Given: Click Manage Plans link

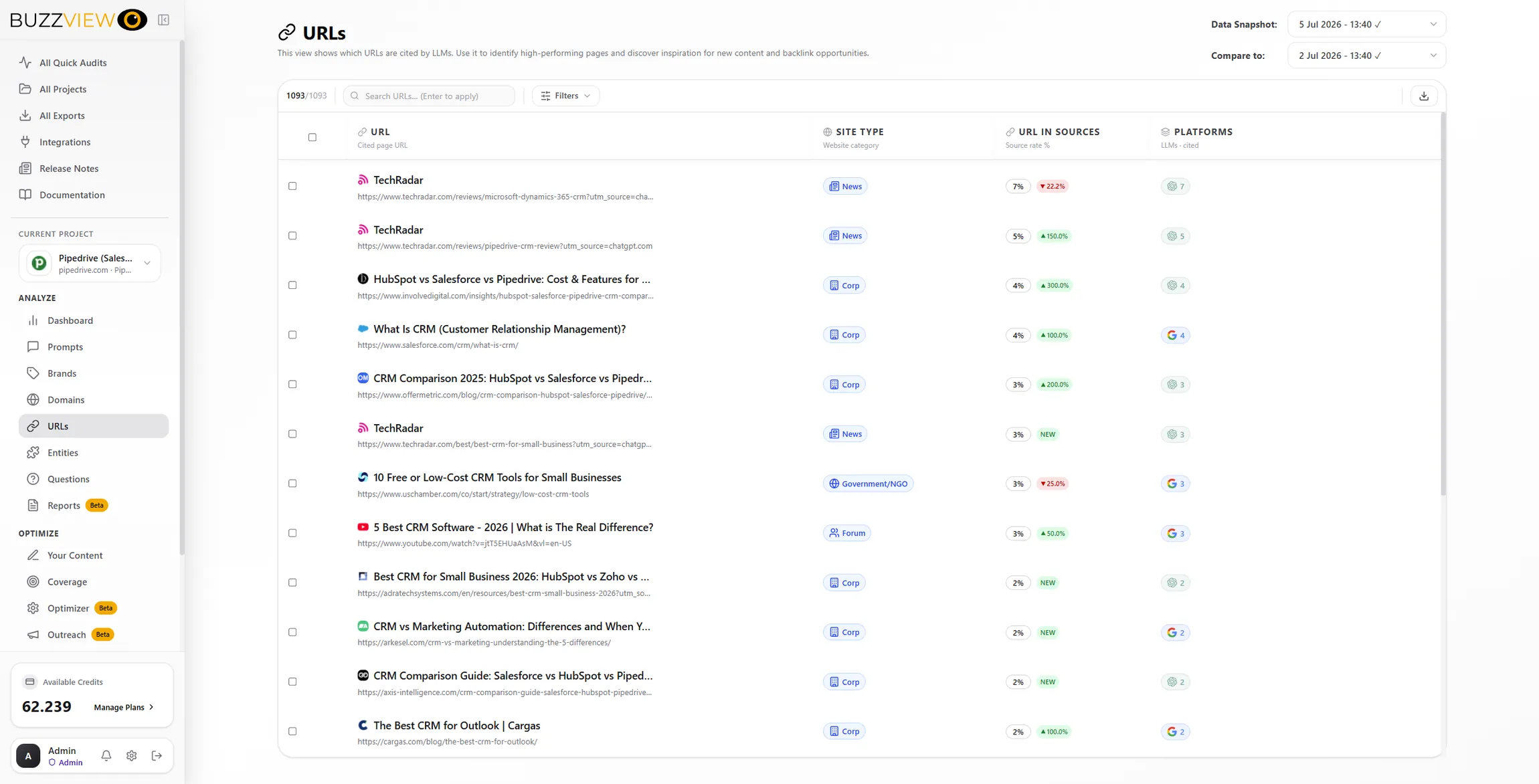Looking at the screenshot, I should point(124,707).
